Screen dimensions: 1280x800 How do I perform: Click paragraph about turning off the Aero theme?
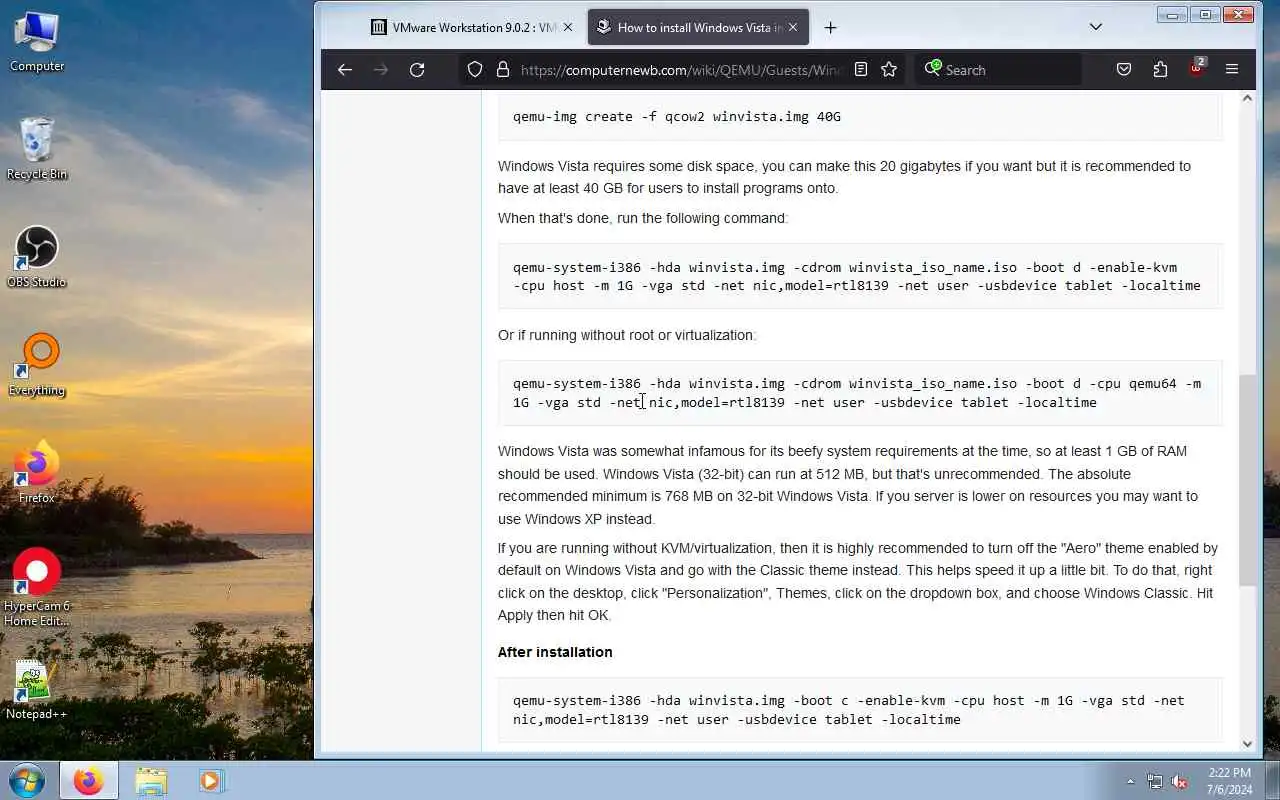858,582
